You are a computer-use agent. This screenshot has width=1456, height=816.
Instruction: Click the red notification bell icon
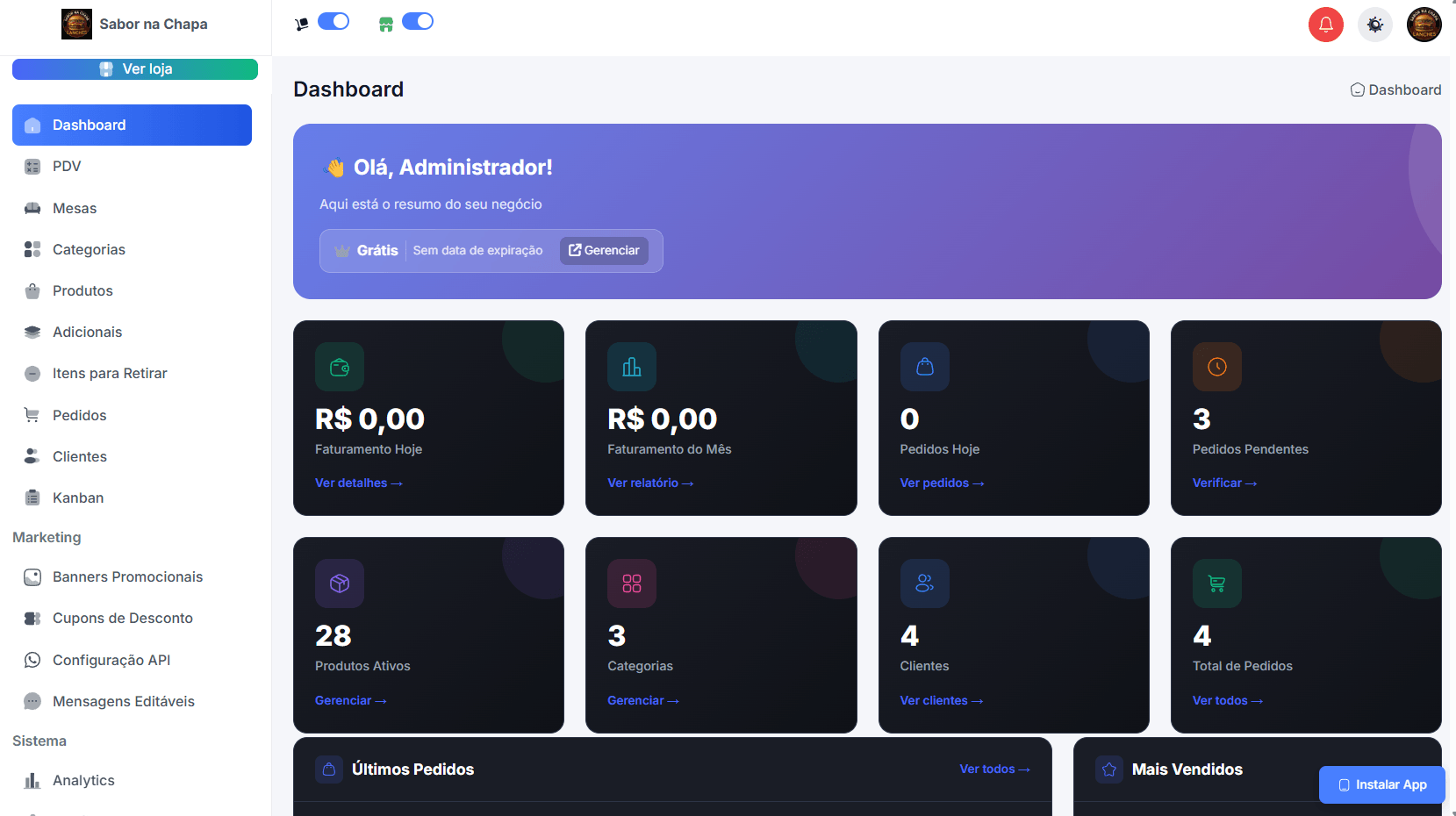(1325, 25)
